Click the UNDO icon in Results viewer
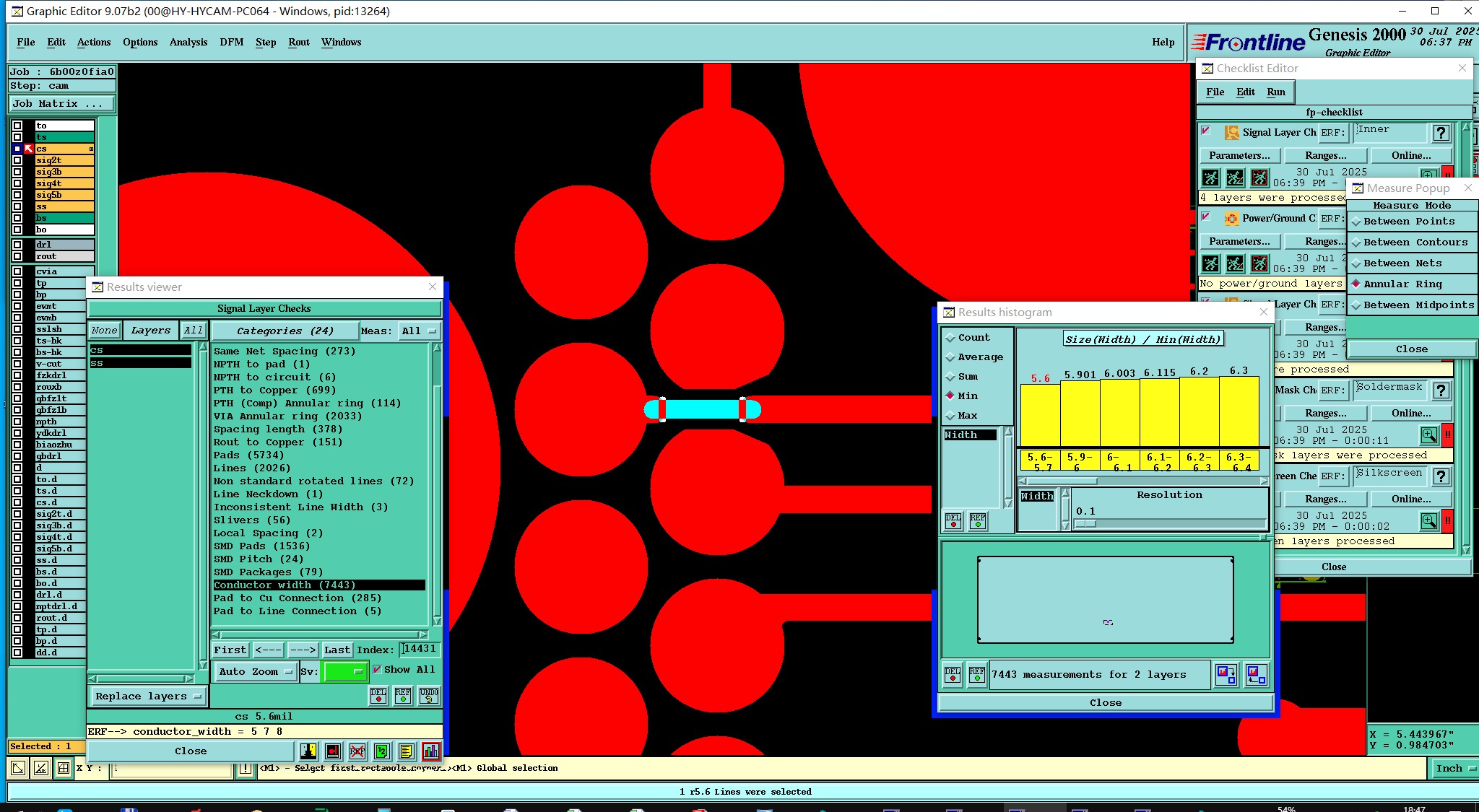This screenshot has width=1479, height=812. click(x=429, y=695)
